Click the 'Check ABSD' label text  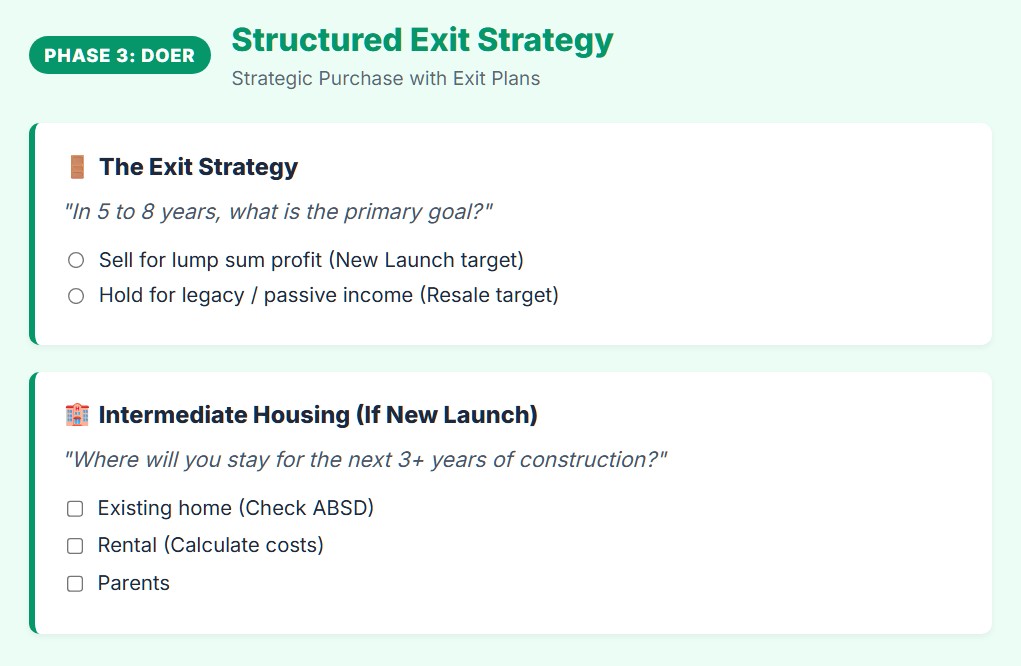(305, 508)
